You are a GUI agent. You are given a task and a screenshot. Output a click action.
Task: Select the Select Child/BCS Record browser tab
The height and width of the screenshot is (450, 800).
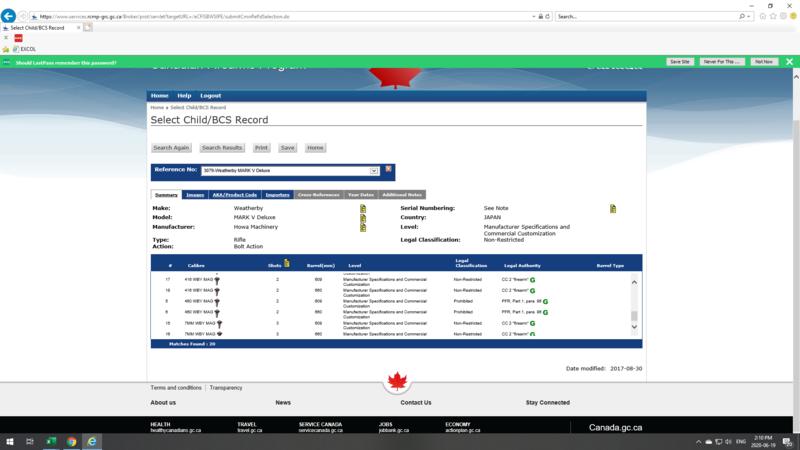pos(41,28)
